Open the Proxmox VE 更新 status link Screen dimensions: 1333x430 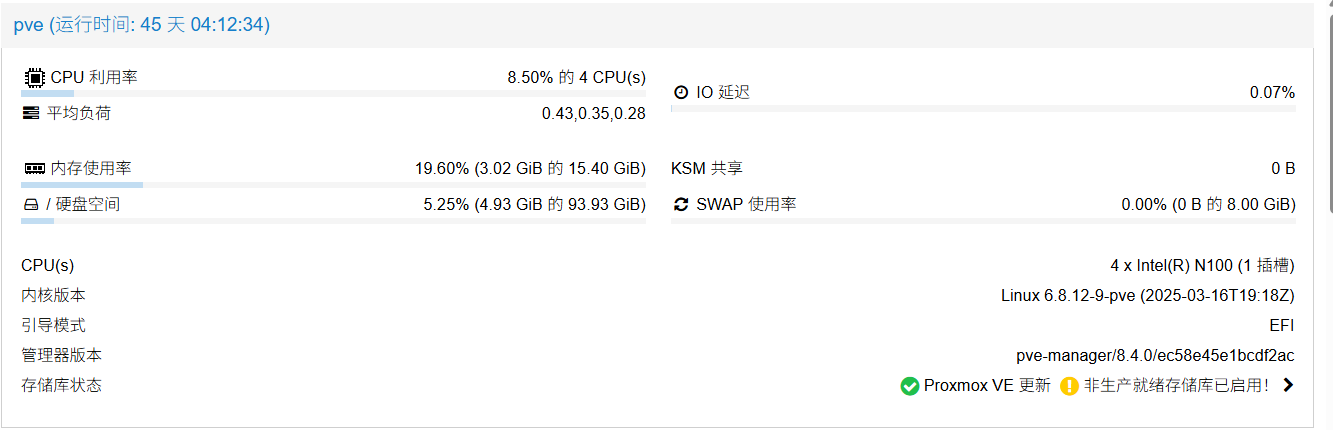click(x=987, y=385)
